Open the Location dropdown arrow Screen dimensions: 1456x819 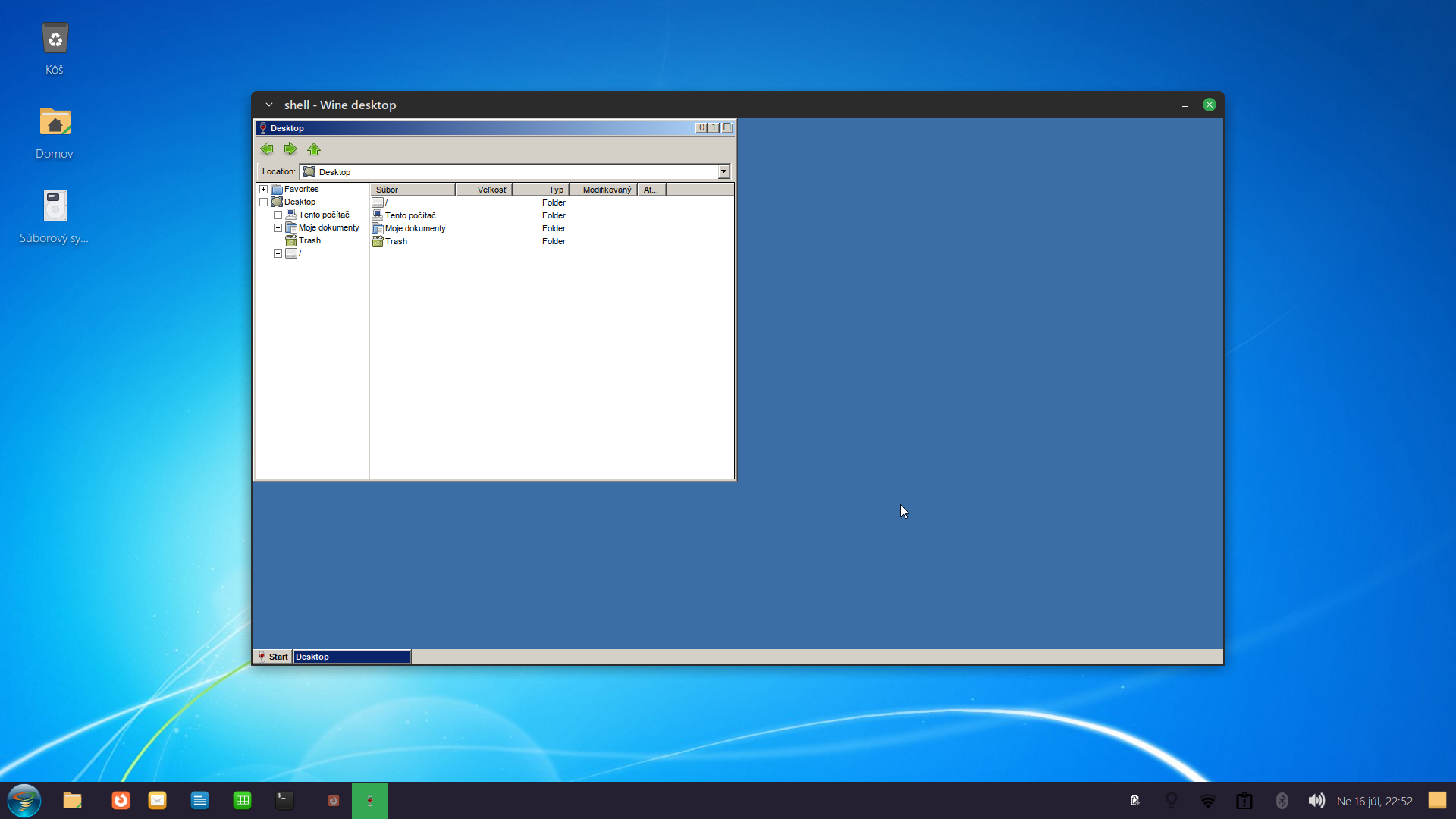723,172
